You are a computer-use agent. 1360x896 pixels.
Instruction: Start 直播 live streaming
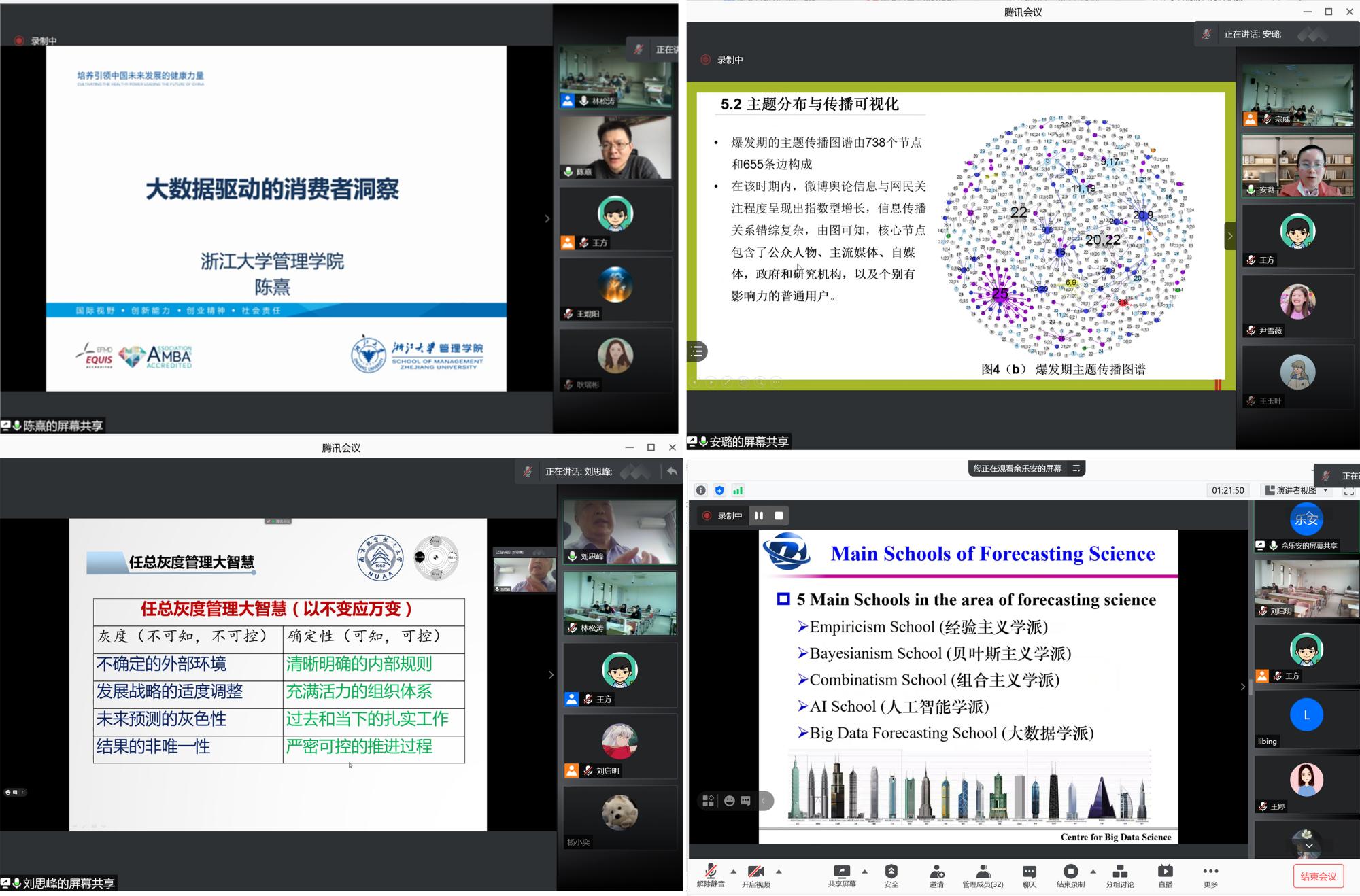pos(1165,872)
